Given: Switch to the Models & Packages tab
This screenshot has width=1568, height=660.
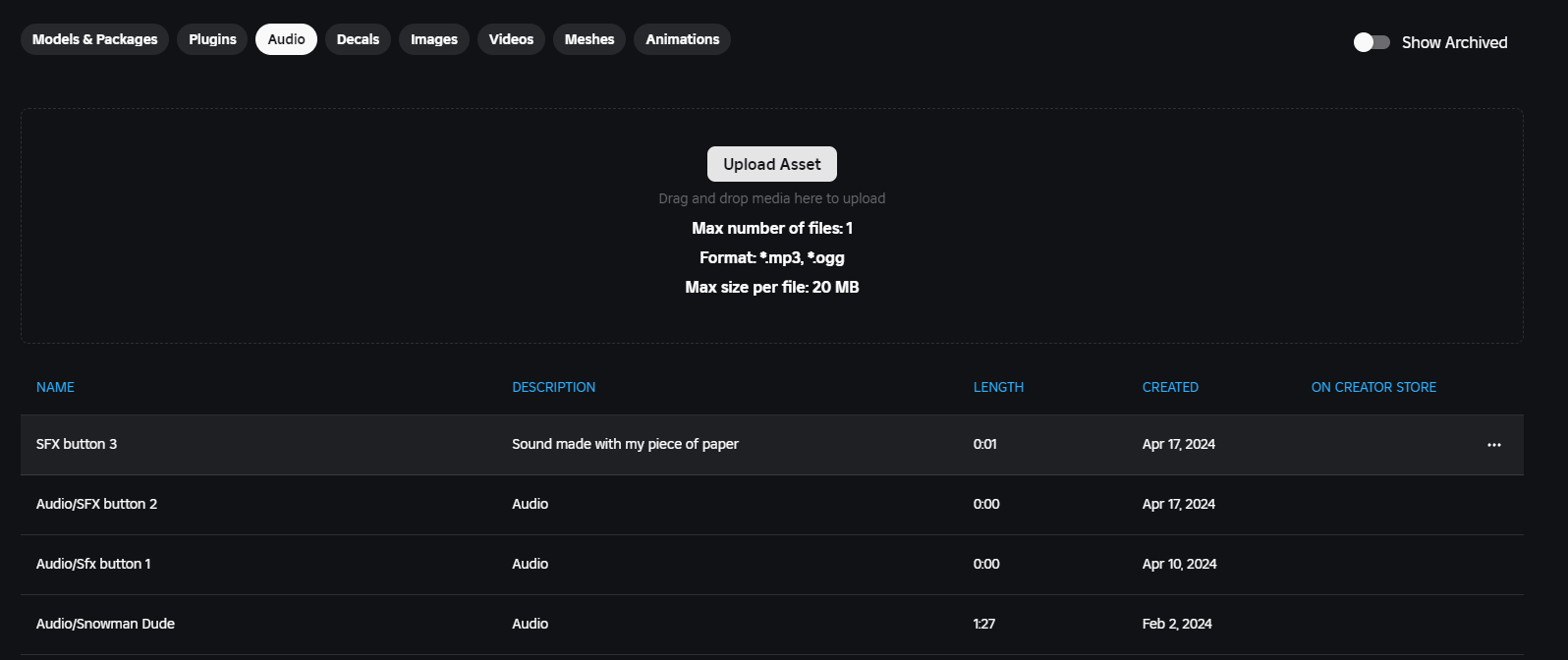Looking at the screenshot, I should [x=94, y=39].
